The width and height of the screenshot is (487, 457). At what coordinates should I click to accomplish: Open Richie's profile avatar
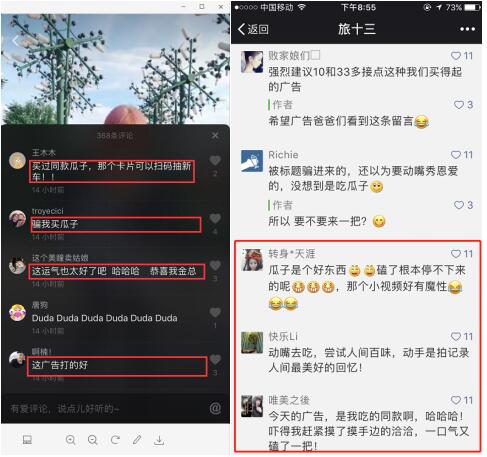click(252, 161)
